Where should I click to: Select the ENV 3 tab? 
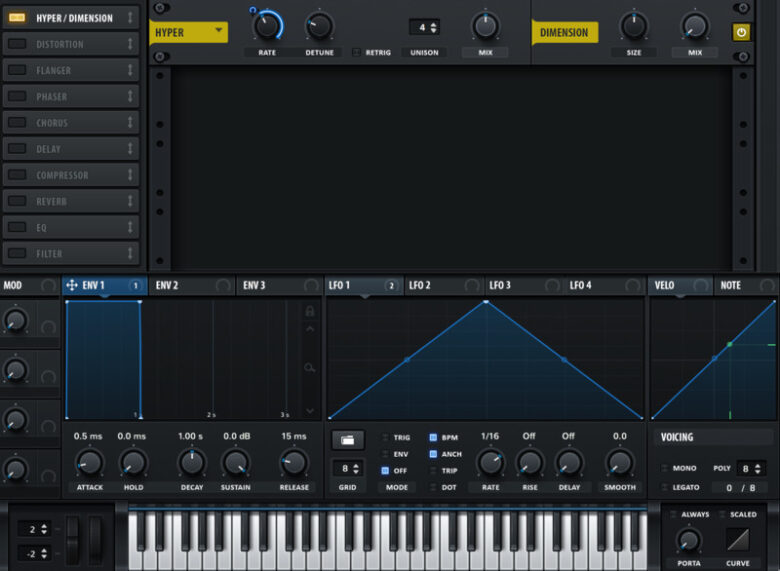tap(279, 286)
